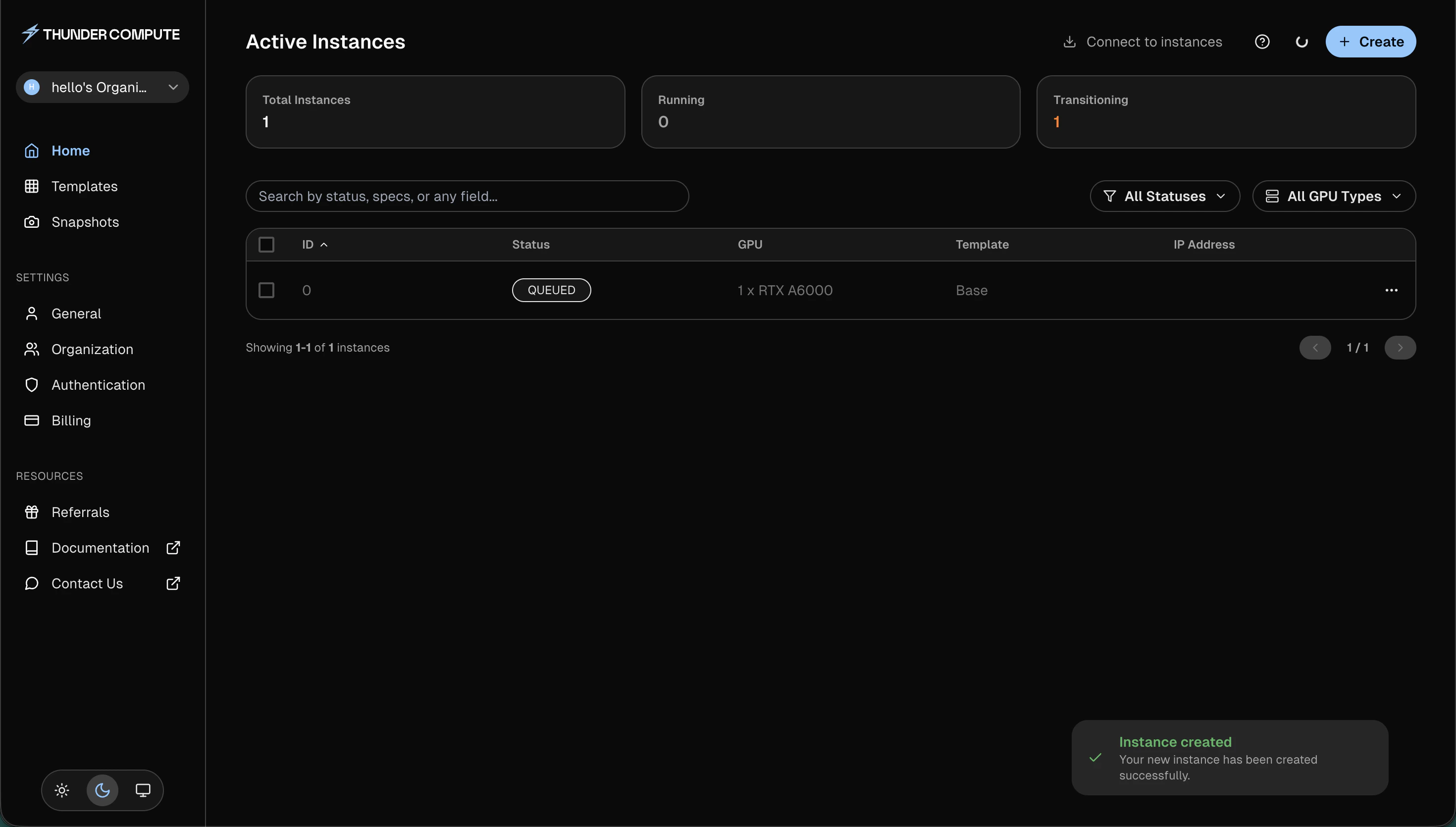
Task: Open Authentication settings
Action: click(x=102, y=385)
